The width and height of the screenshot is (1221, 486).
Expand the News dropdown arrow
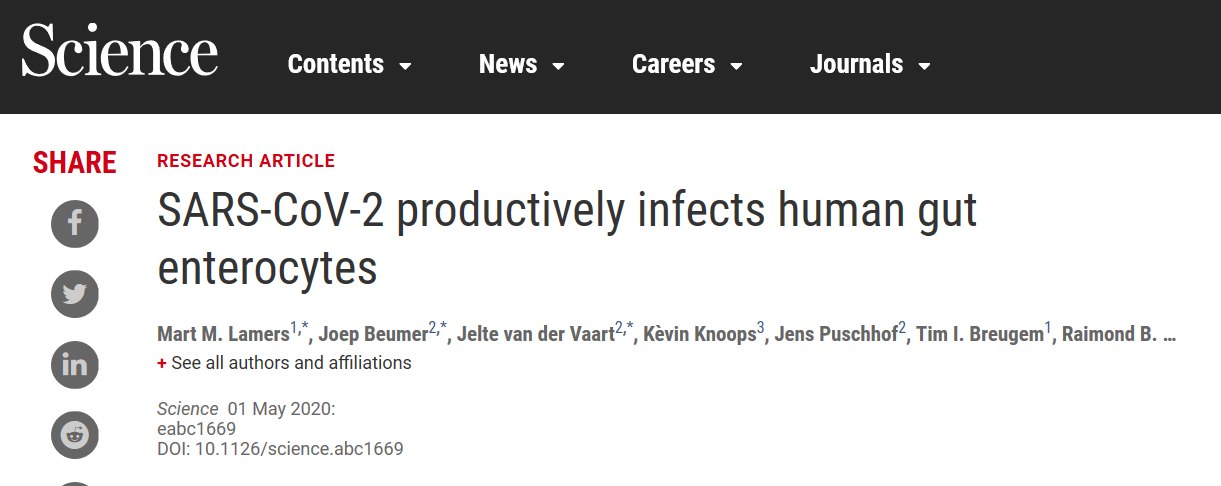pos(558,66)
